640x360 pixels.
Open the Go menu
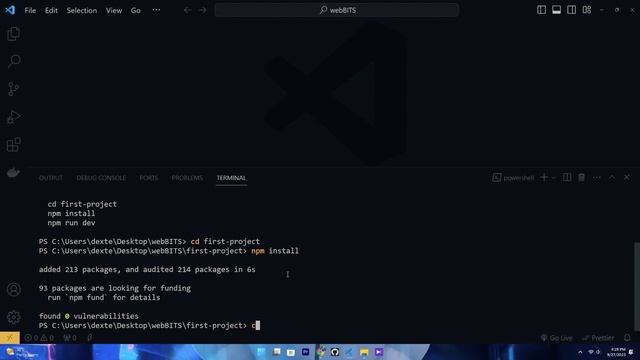pos(136,11)
